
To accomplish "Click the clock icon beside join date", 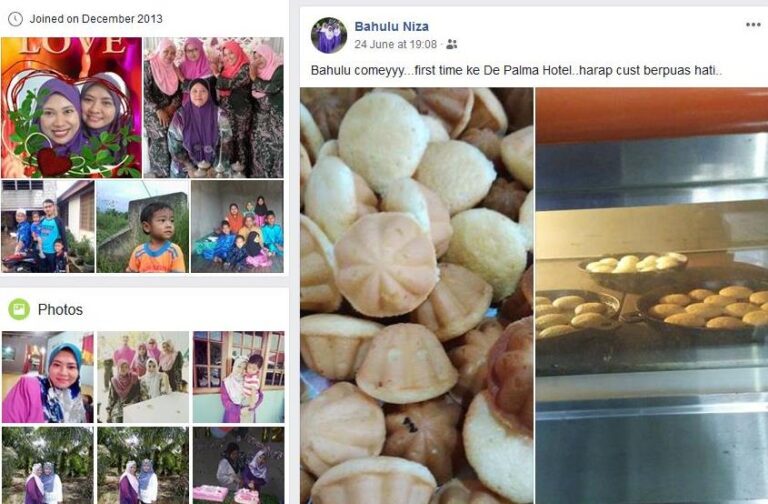I will pyautogui.click(x=15, y=19).
